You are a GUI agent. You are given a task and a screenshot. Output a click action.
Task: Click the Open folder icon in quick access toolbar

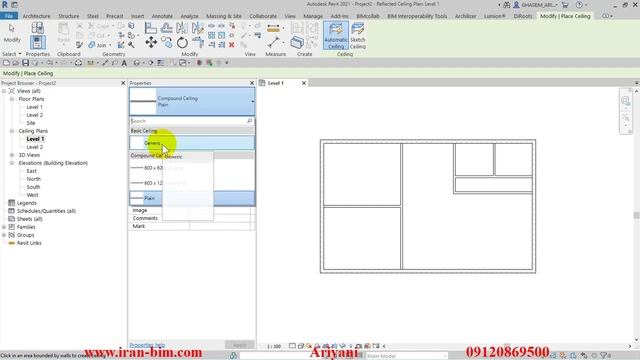tap(16, 63)
